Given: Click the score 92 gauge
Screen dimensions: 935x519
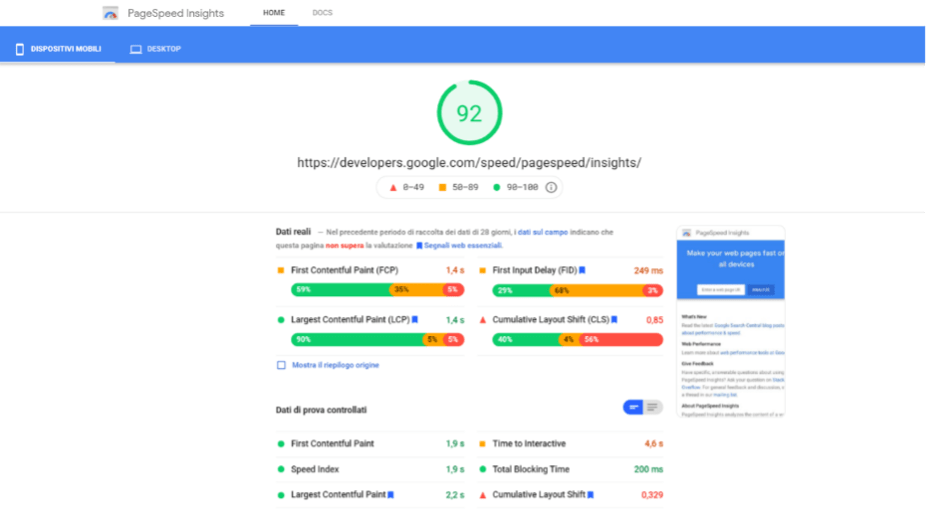Looking at the screenshot, I should [x=469, y=113].
